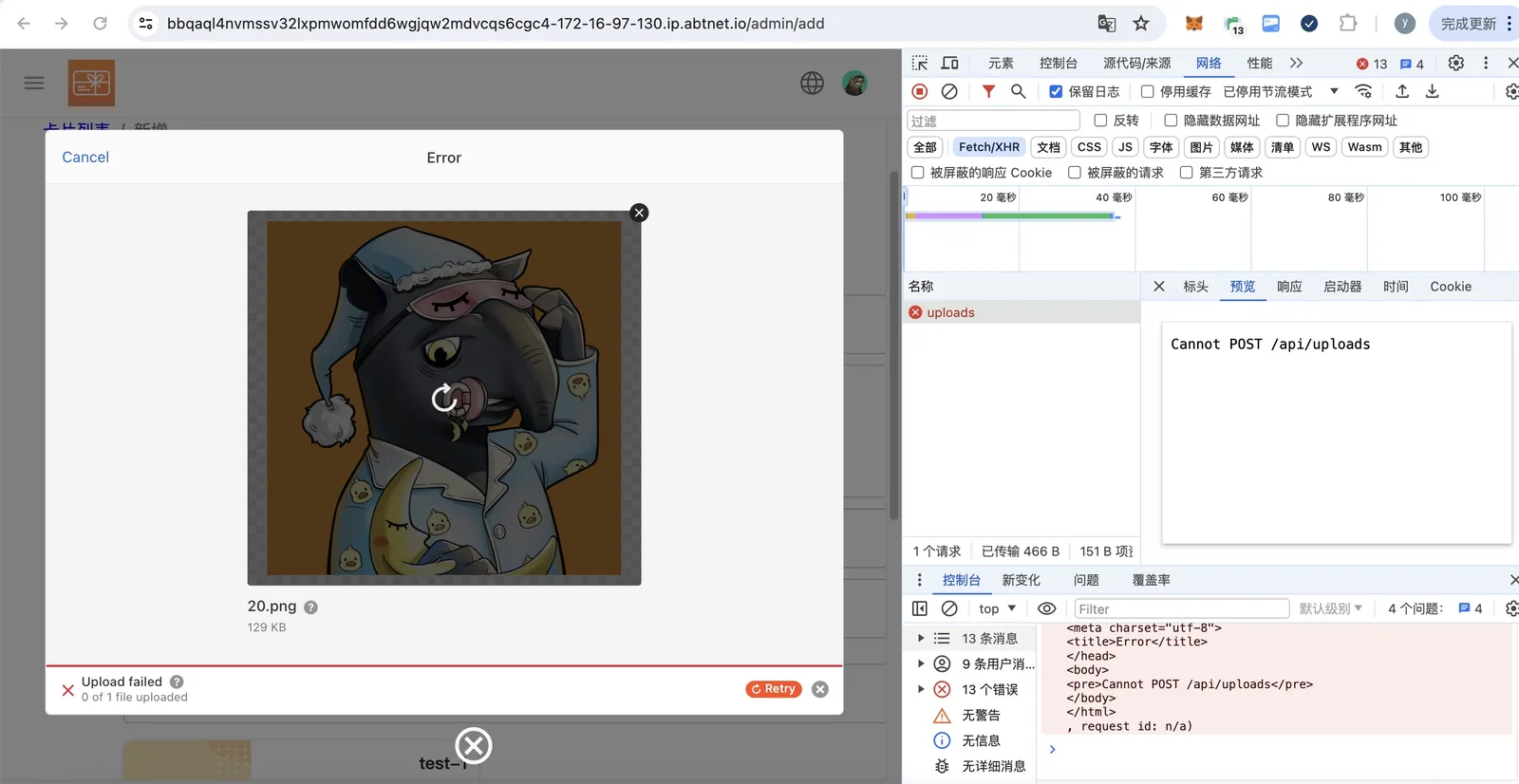The width and height of the screenshot is (1519, 784).
Task: Check 被屏蔽的响应 Cookie
Action: pyautogui.click(x=917, y=173)
